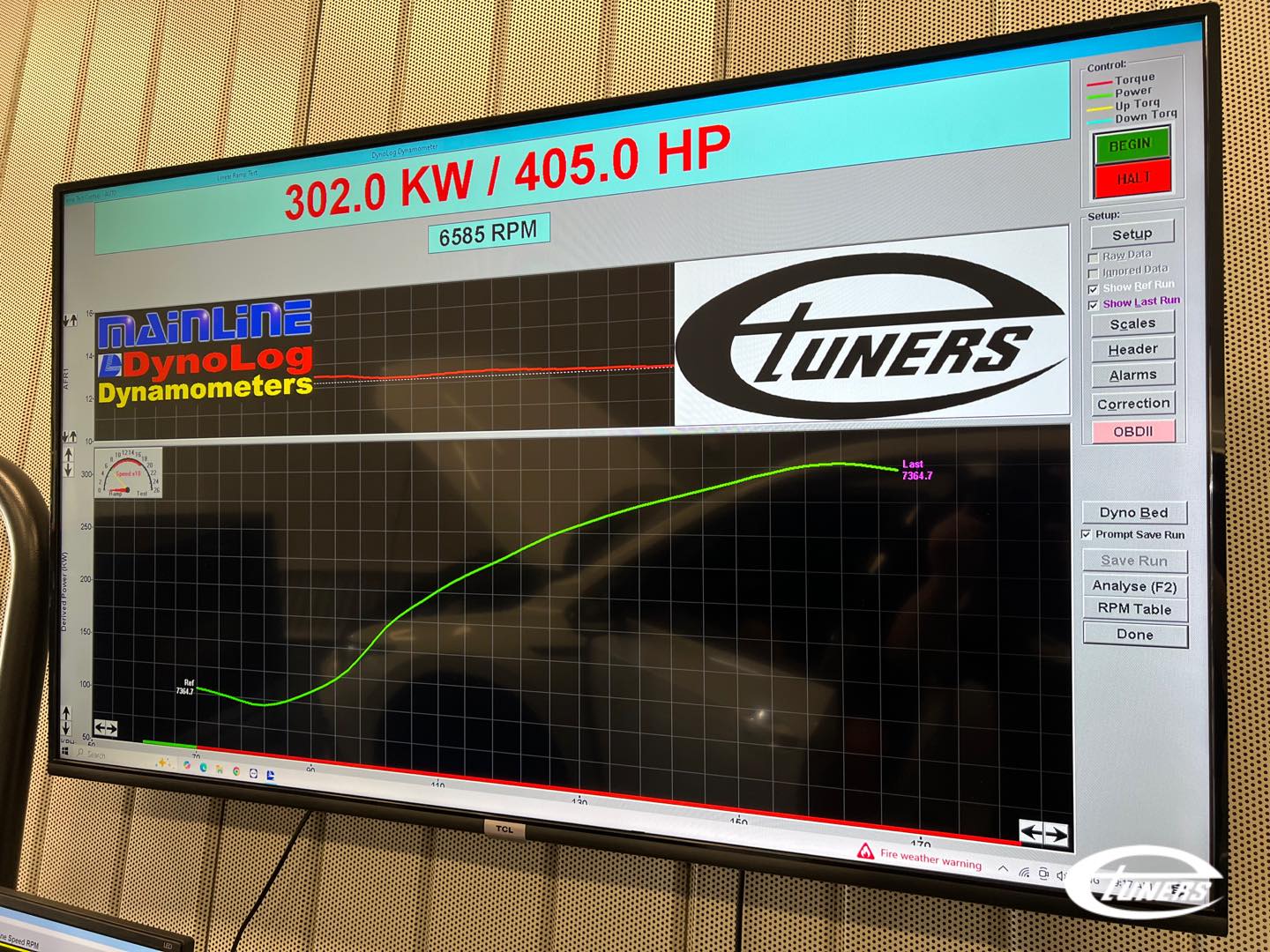This screenshot has height=952, width=1270.
Task: Click the speed gauge icon on the power graph
Action: tap(129, 473)
